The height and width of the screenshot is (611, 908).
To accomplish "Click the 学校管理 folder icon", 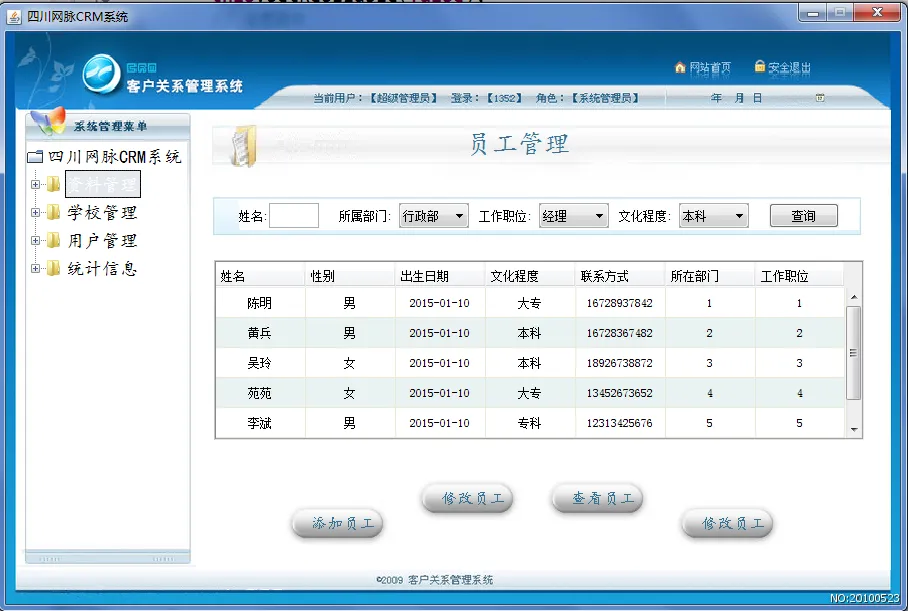I will 54,212.
